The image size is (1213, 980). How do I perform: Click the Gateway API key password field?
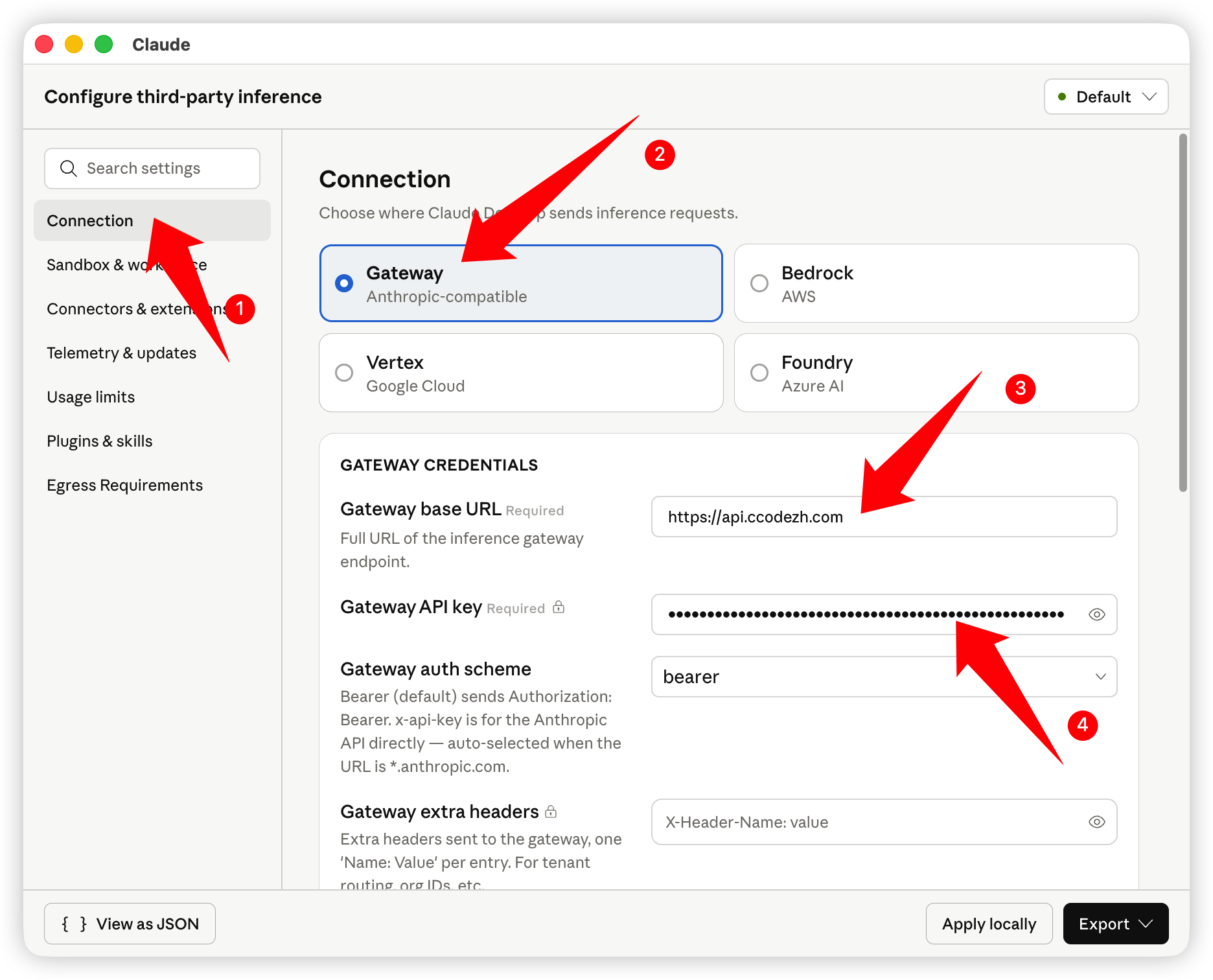point(884,614)
